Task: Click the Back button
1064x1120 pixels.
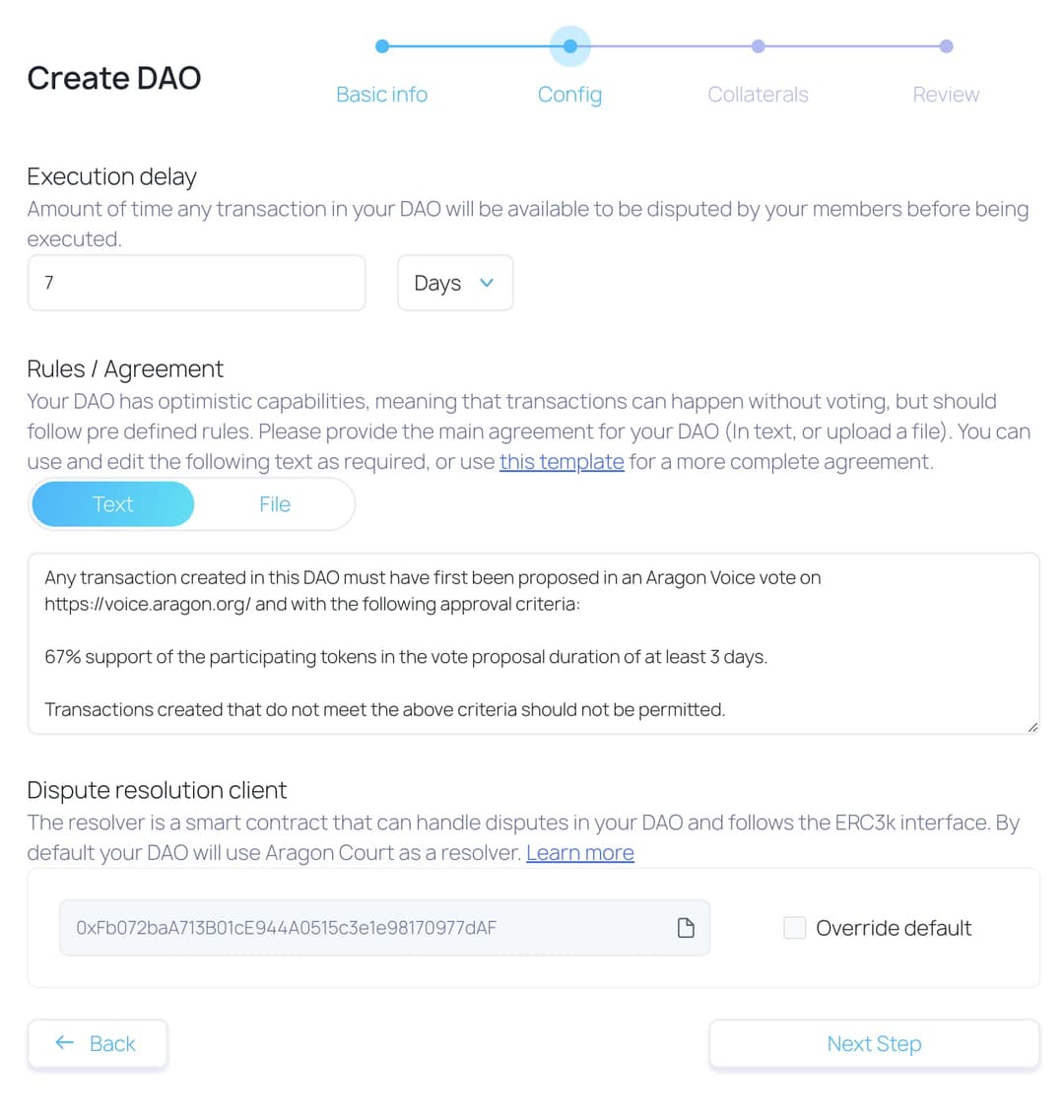Action: pos(98,1042)
